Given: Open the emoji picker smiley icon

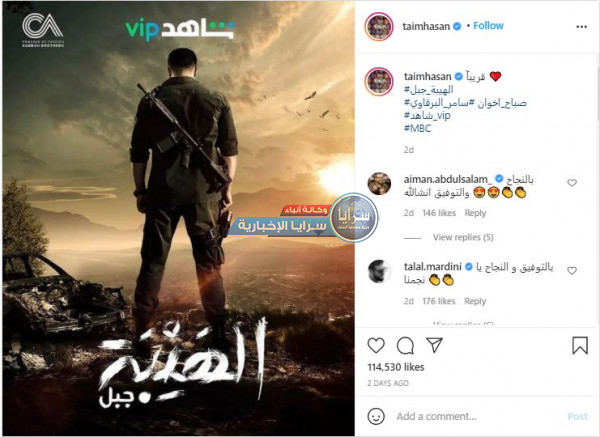Looking at the screenshot, I should point(376,416).
